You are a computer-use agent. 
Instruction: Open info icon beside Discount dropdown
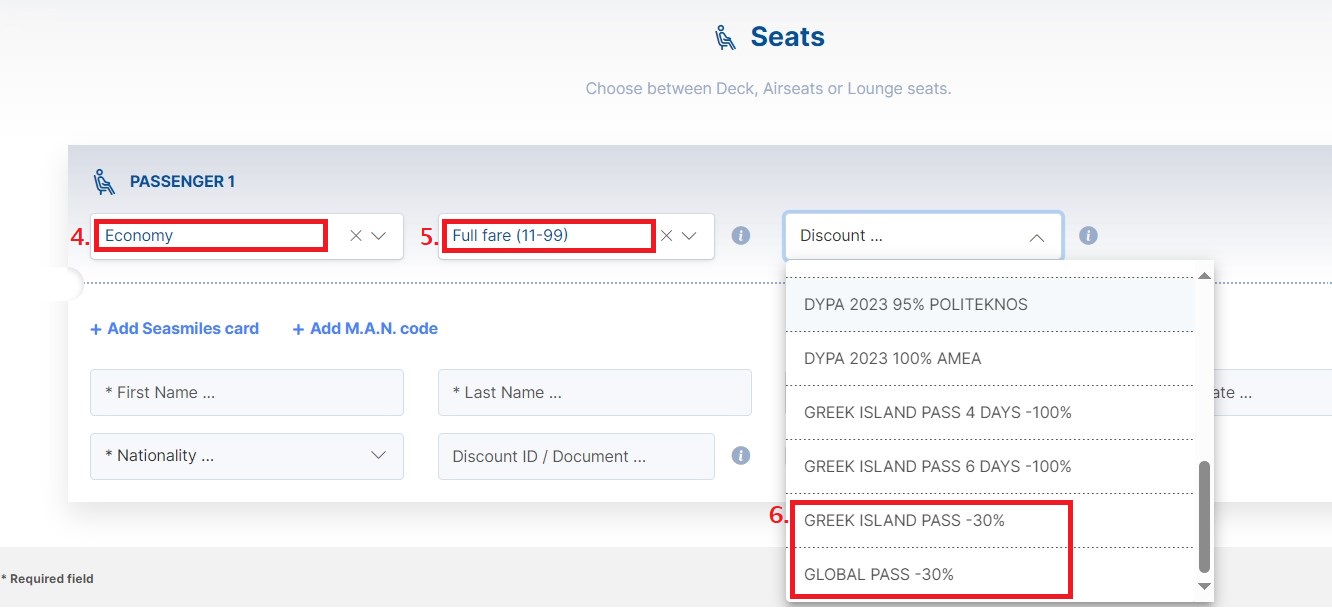coord(1089,236)
